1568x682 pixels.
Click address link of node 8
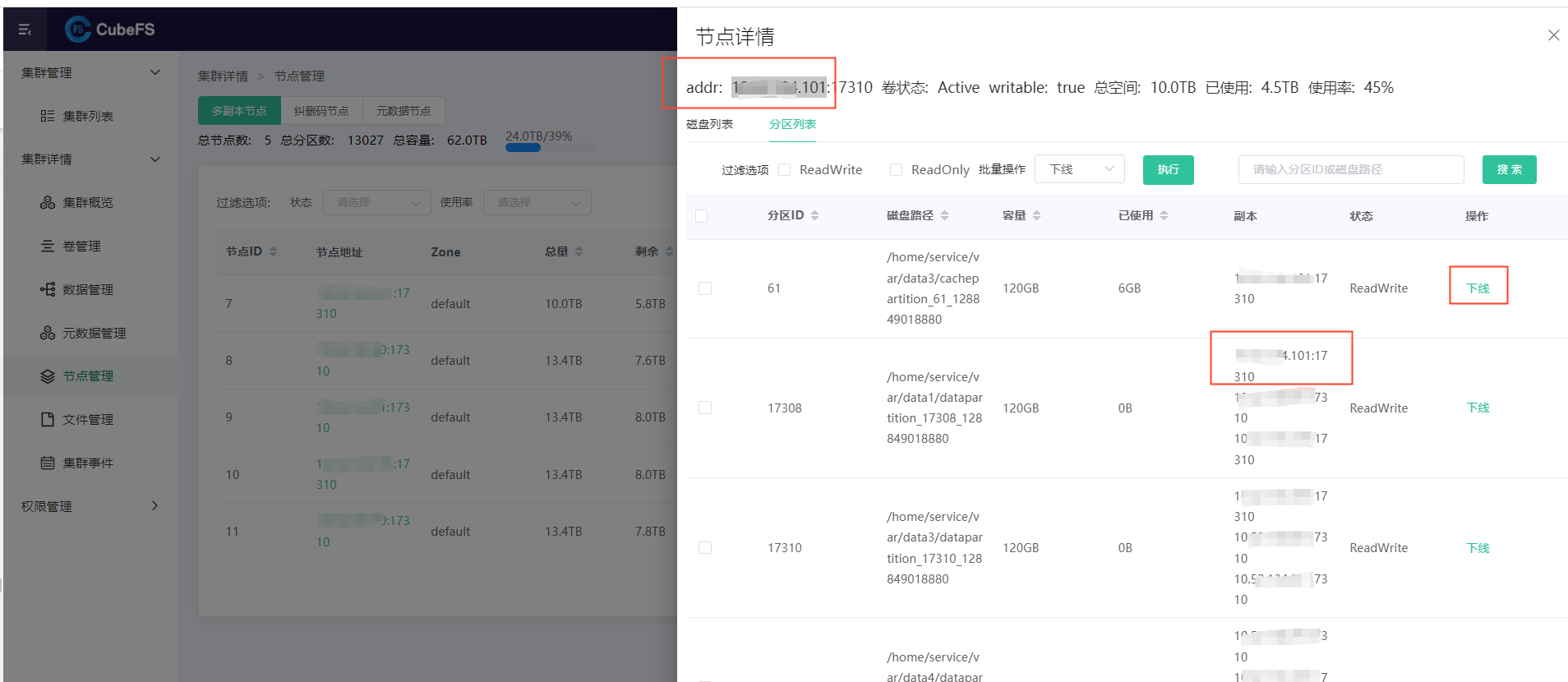click(362, 360)
